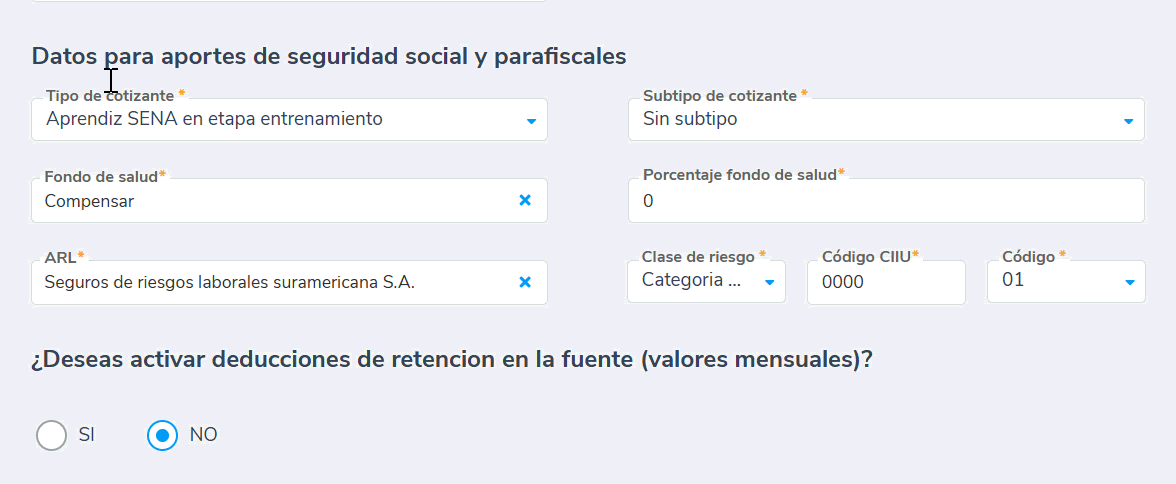Select the NO radio button
The width and height of the screenshot is (1176, 484).
[x=162, y=436]
